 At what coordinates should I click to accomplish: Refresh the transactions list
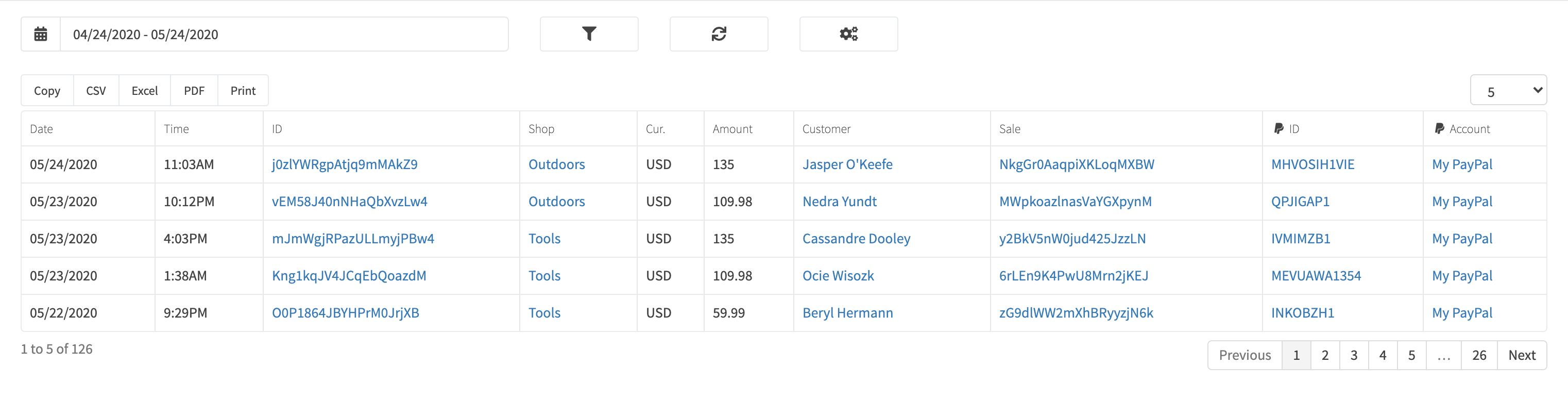click(718, 34)
